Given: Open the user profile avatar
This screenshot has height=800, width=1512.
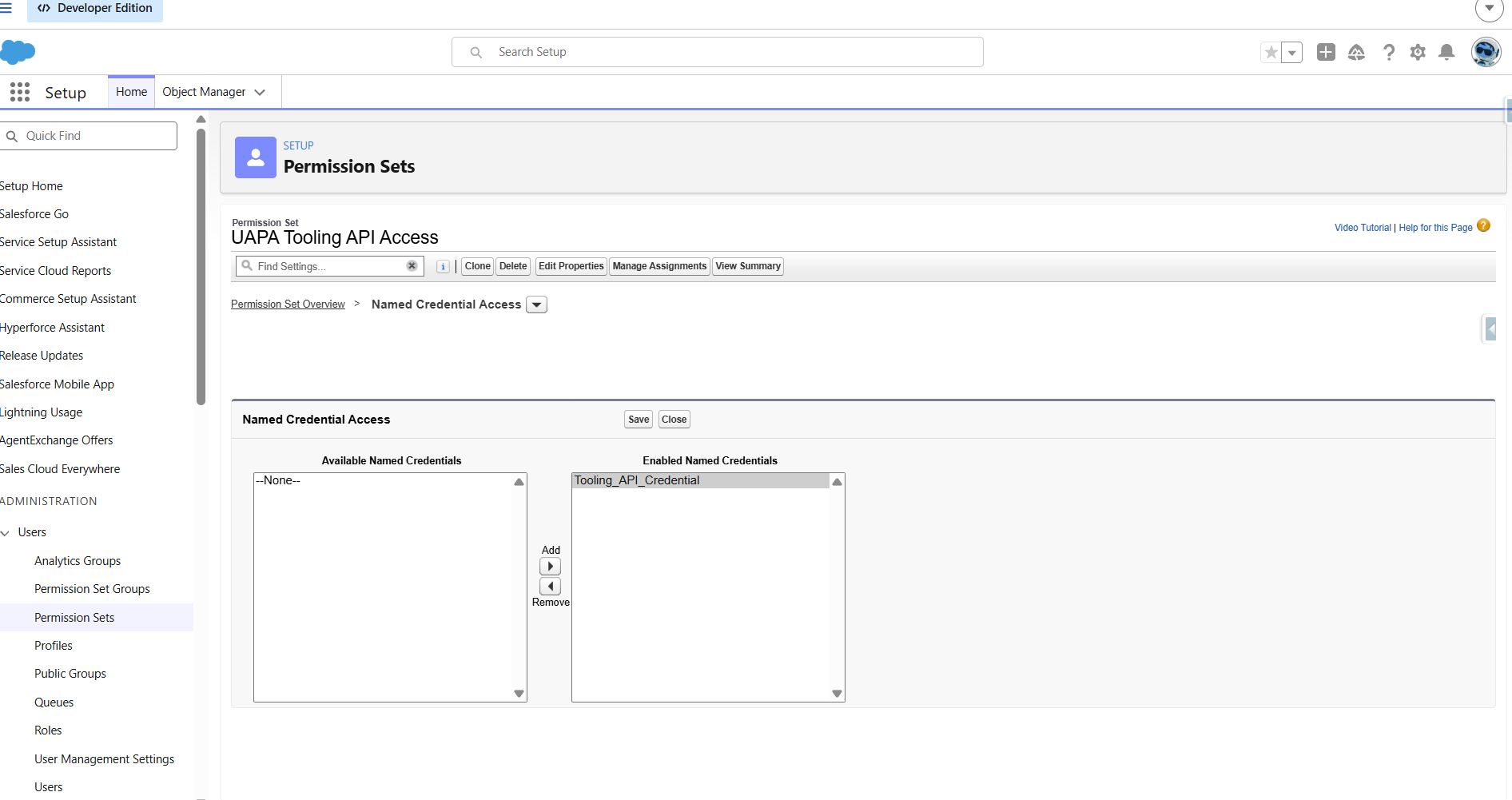Looking at the screenshot, I should click(x=1486, y=52).
